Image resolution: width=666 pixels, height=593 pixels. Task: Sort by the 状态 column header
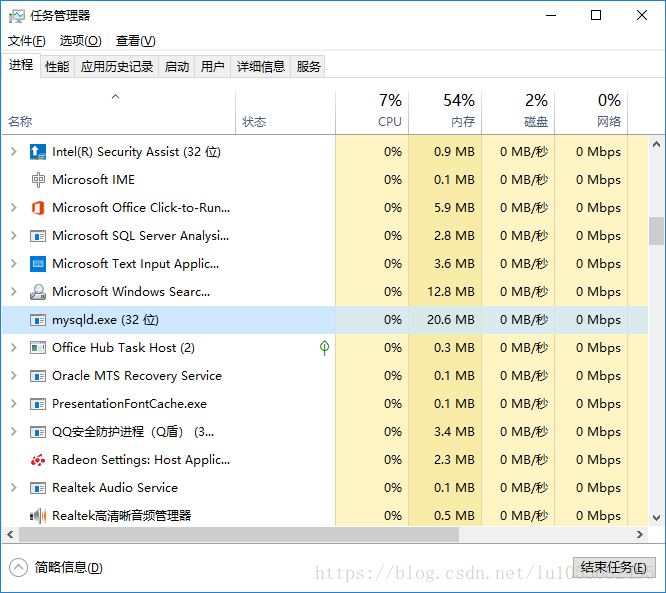[285, 113]
